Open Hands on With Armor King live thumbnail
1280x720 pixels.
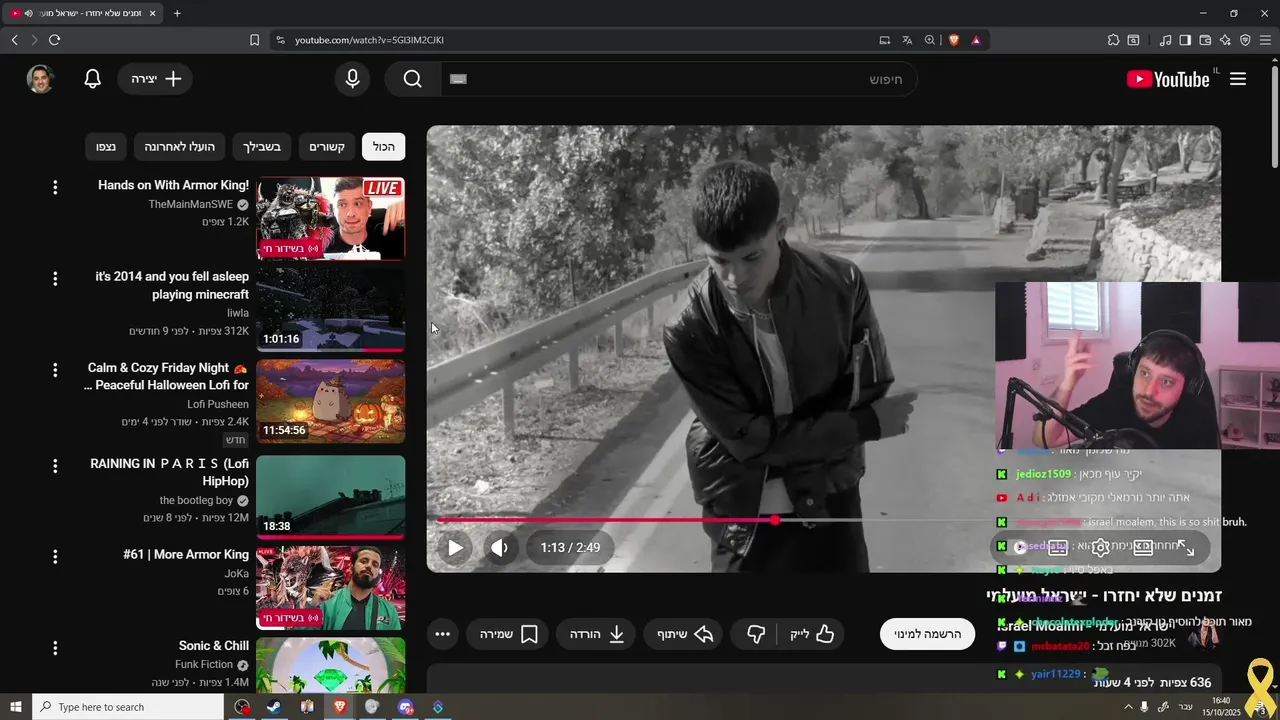[x=331, y=218]
